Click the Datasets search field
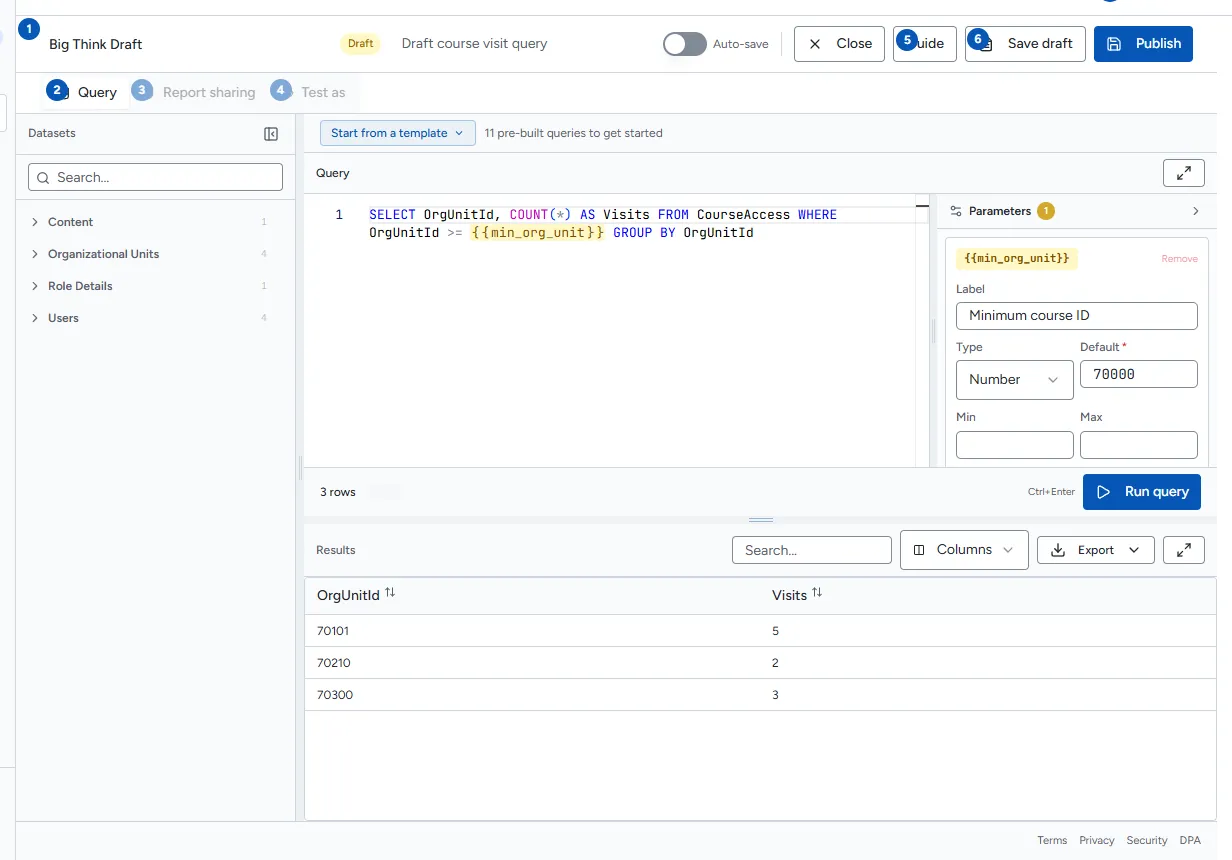 click(x=156, y=177)
